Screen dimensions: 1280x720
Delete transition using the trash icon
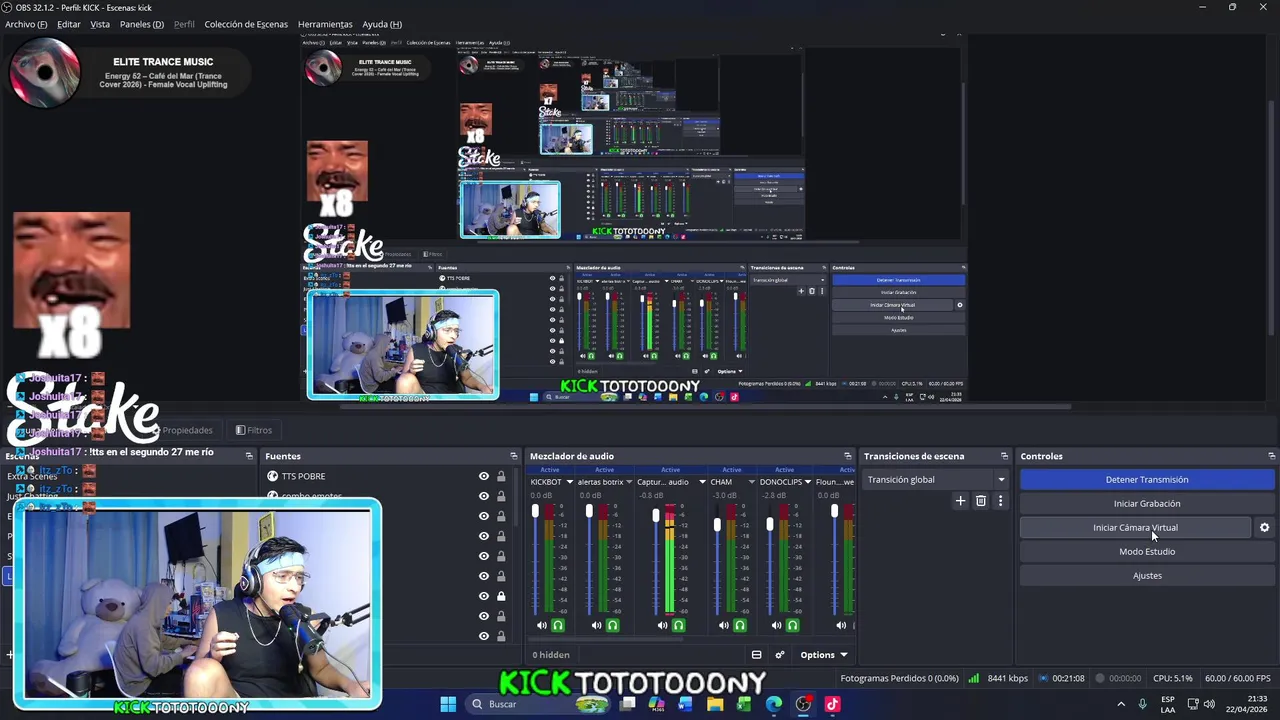click(x=980, y=501)
